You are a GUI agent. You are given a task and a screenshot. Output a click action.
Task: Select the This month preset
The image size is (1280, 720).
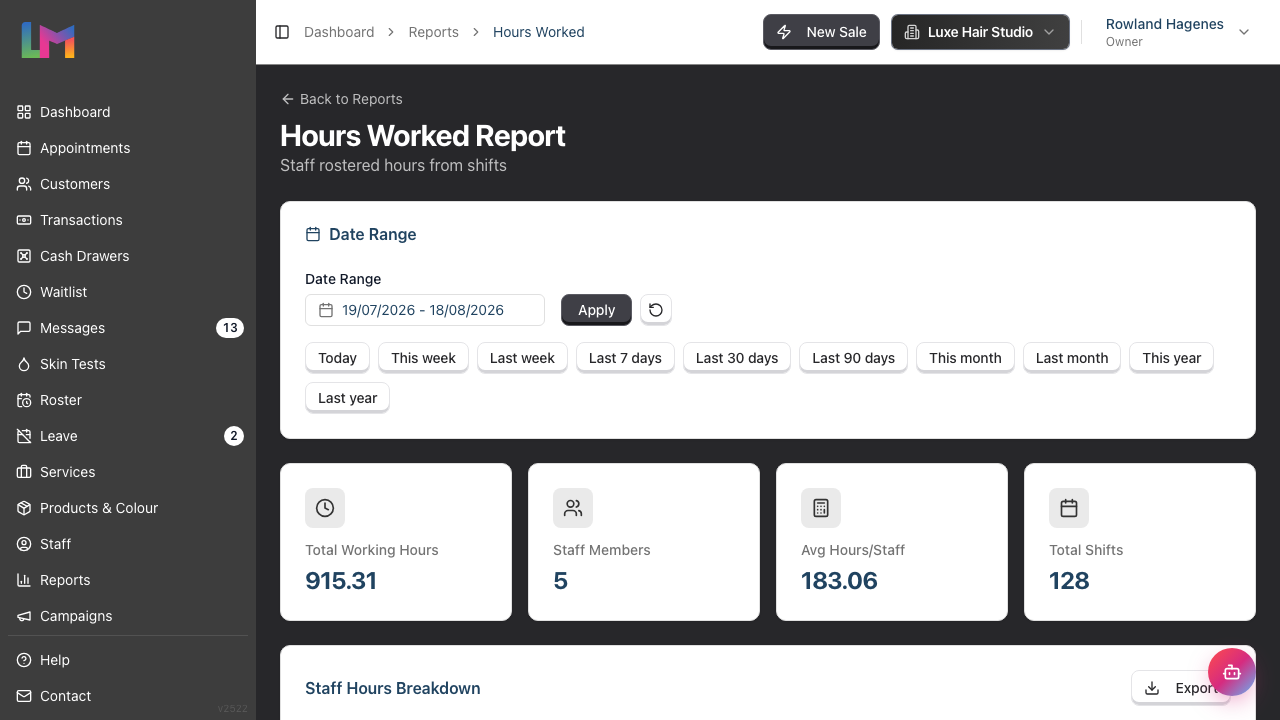(965, 358)
